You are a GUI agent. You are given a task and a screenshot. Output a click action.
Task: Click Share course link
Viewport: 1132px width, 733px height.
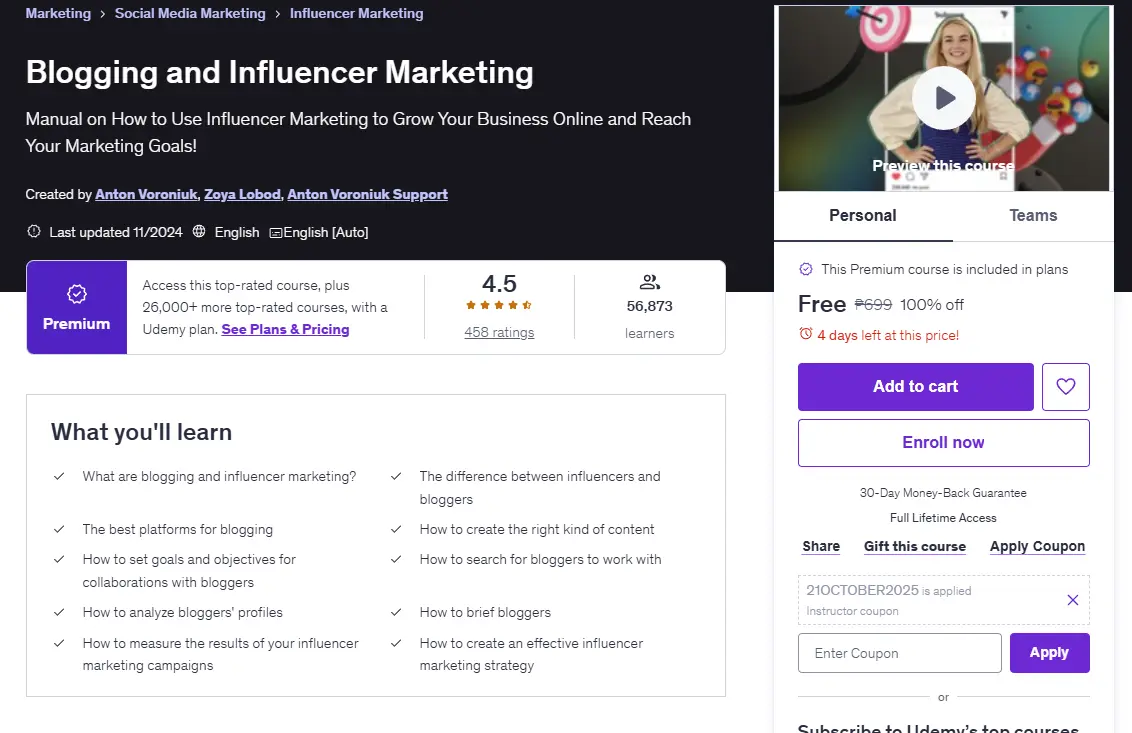pos(821,547)
